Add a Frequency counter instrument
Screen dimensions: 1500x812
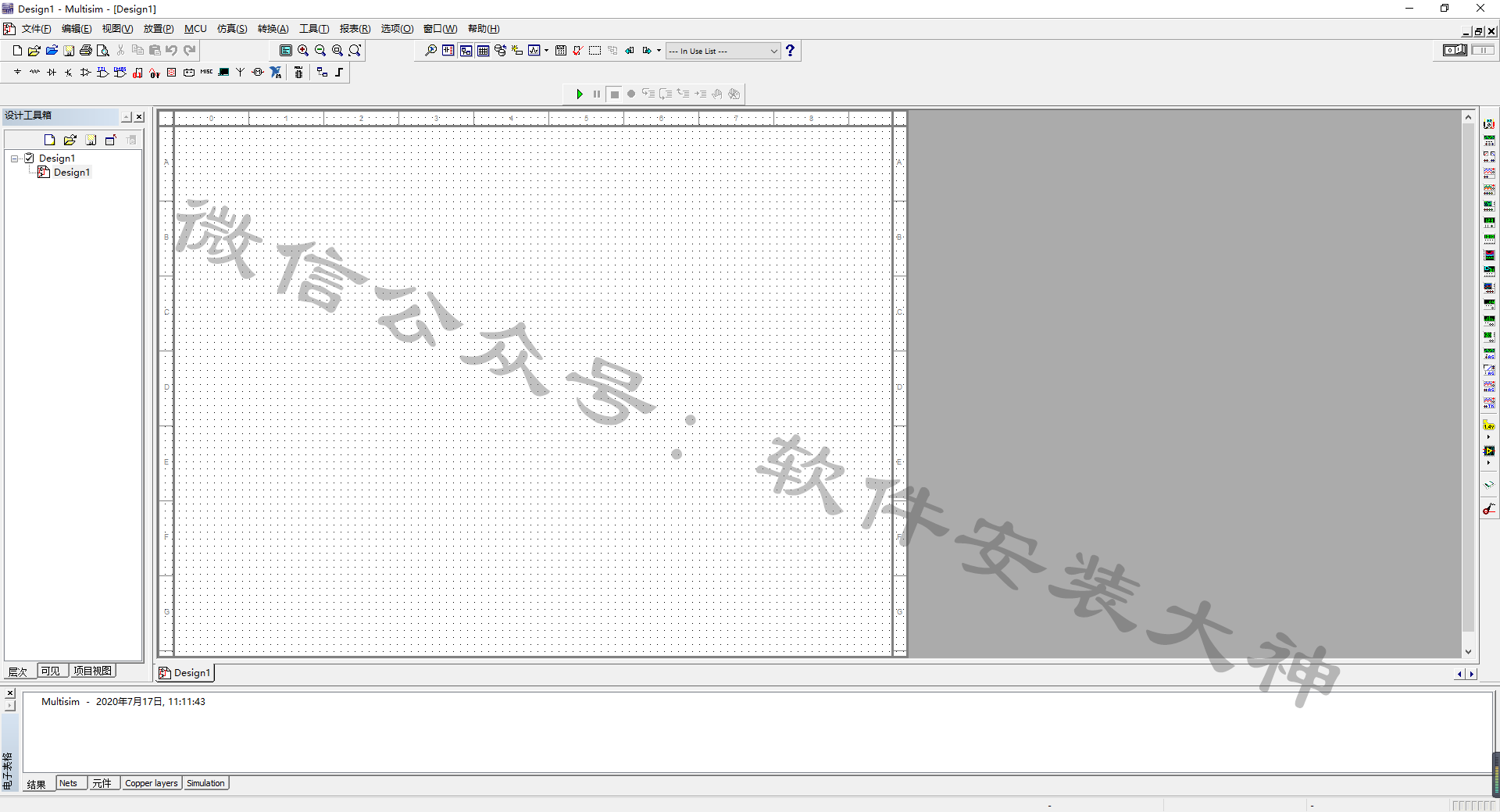click(1489, 223)
